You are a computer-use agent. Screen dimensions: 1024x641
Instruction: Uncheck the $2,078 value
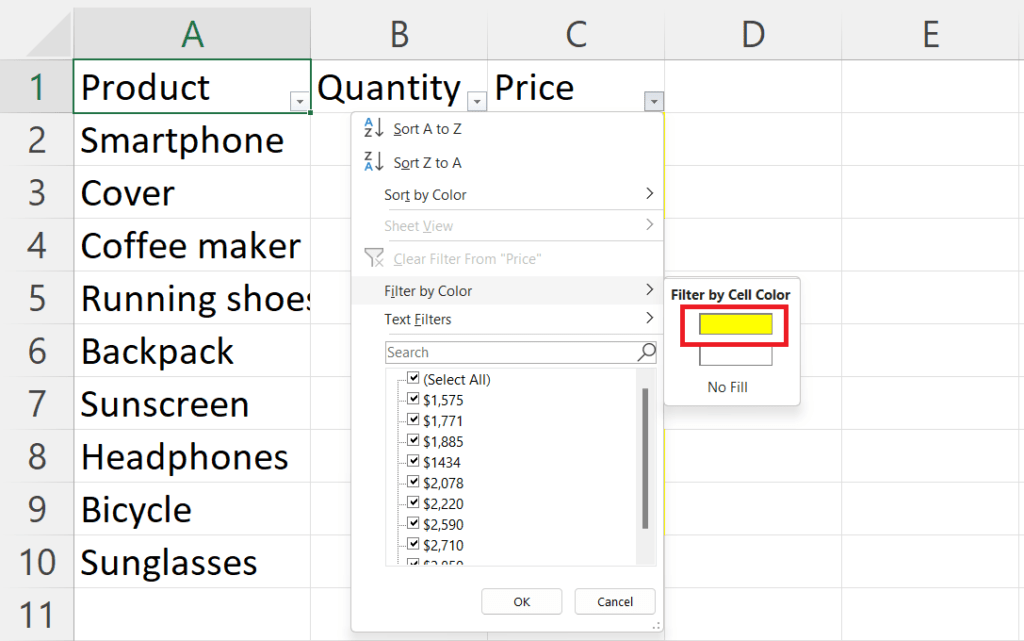point(413,481)
